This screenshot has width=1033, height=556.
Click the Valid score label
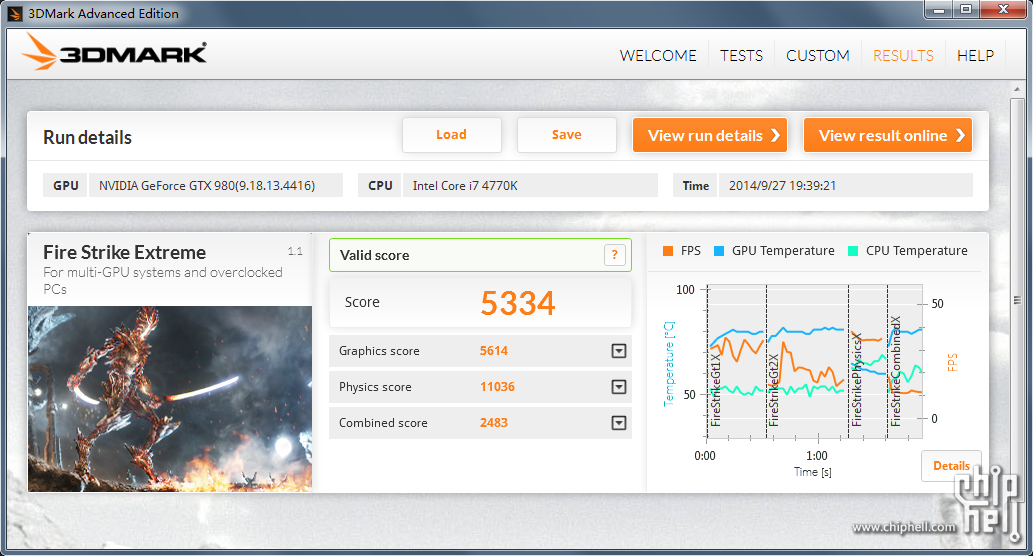pos(374,256)
